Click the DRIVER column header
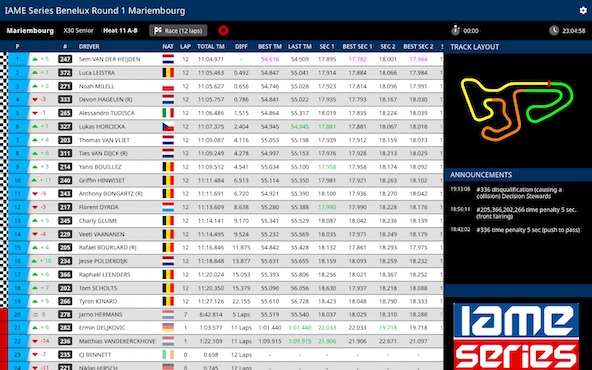This screenshot has height=370, width=592. point(89,46)
